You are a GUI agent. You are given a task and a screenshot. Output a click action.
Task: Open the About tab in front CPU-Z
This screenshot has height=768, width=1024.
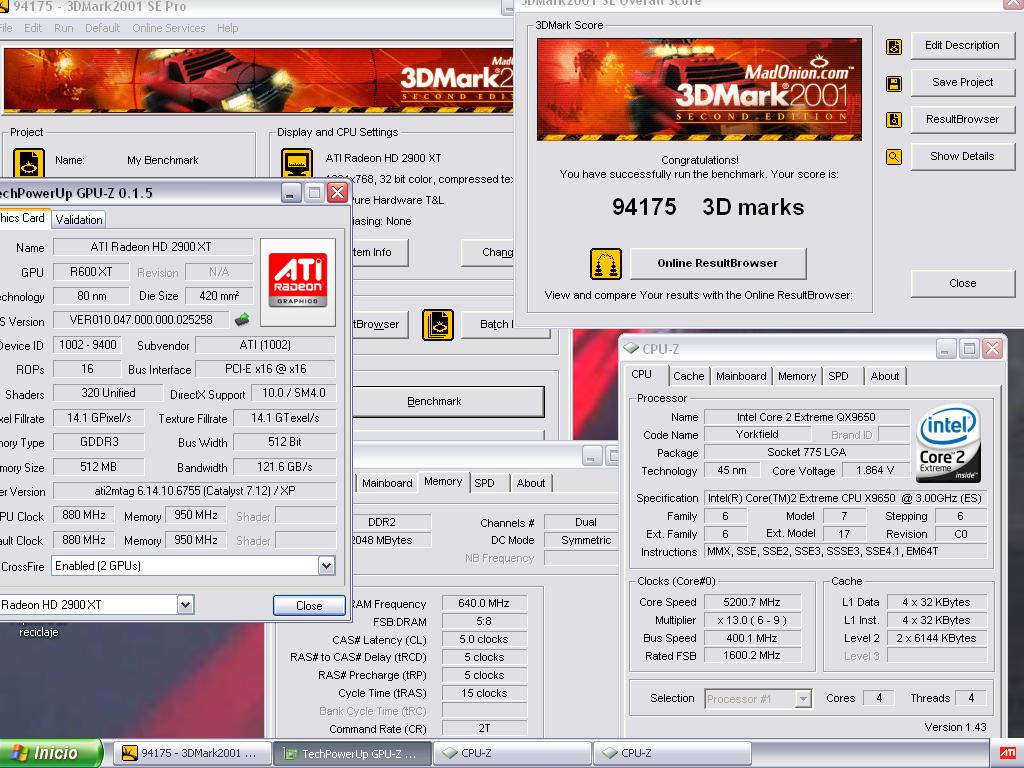coord(884,376)
